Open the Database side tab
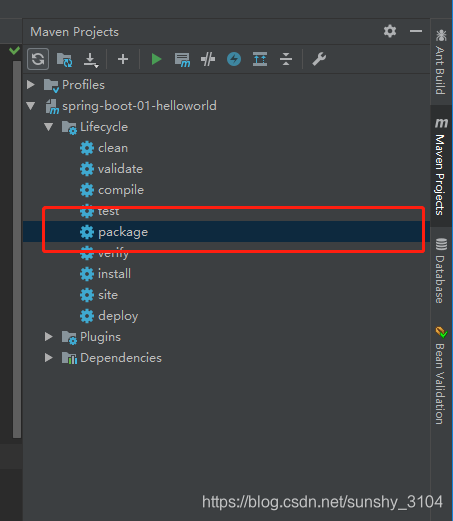 click(441, 270)
